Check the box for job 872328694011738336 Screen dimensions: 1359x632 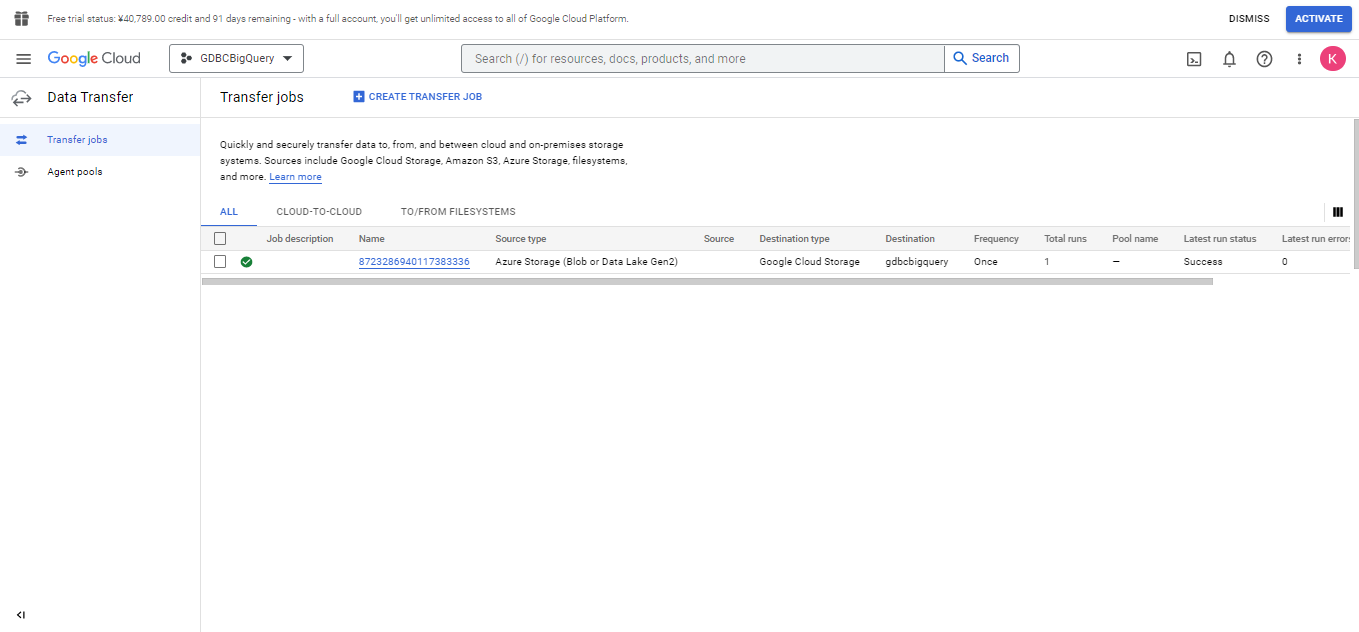(220, 262)
